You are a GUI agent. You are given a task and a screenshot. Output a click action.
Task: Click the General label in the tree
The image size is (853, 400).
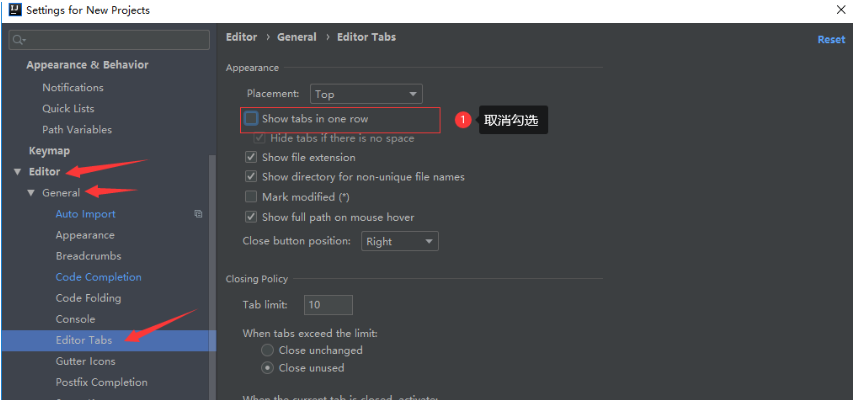pyautogui.click(x=61, y=193)
